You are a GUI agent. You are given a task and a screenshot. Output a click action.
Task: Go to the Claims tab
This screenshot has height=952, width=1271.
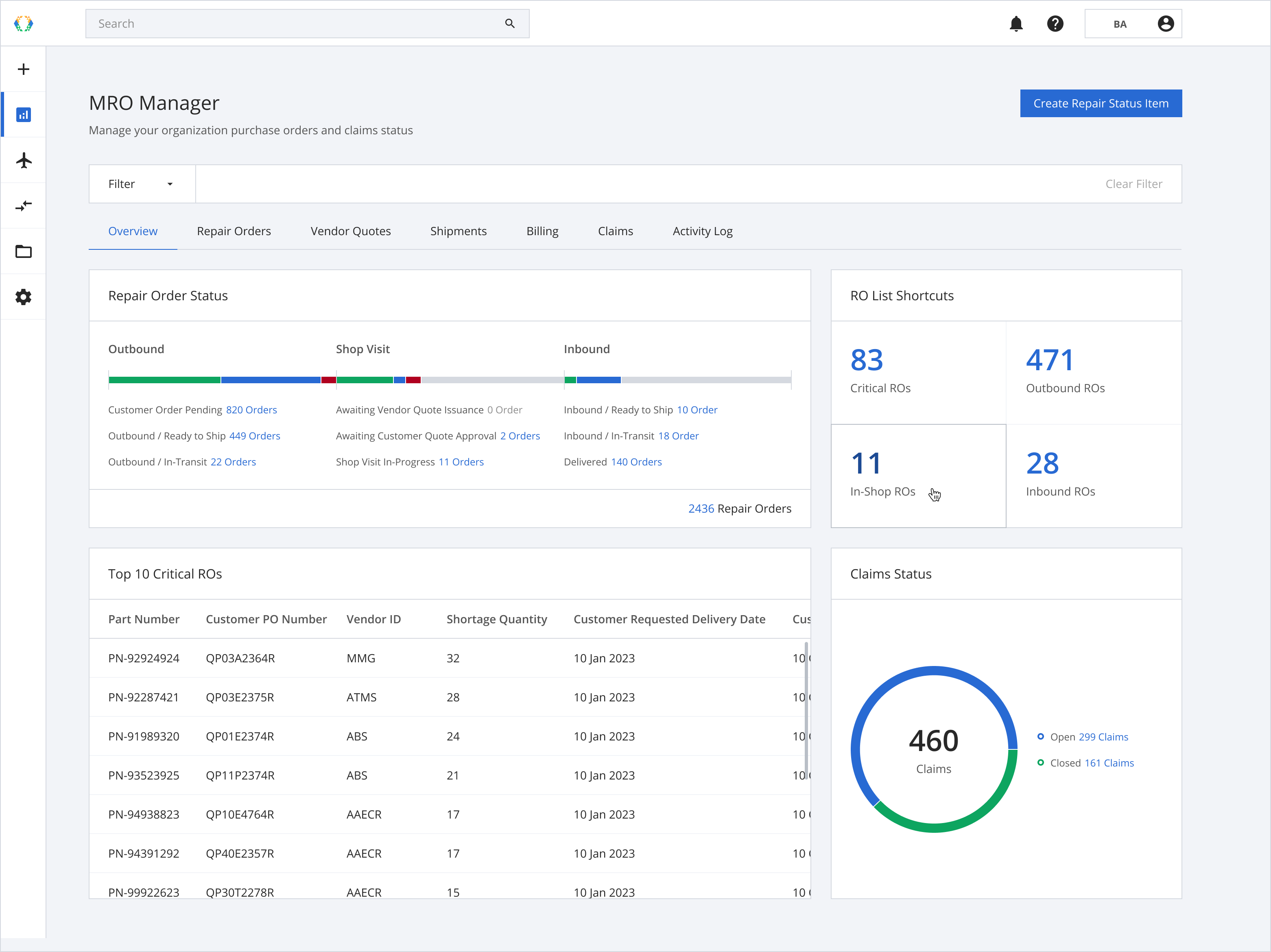616,231
